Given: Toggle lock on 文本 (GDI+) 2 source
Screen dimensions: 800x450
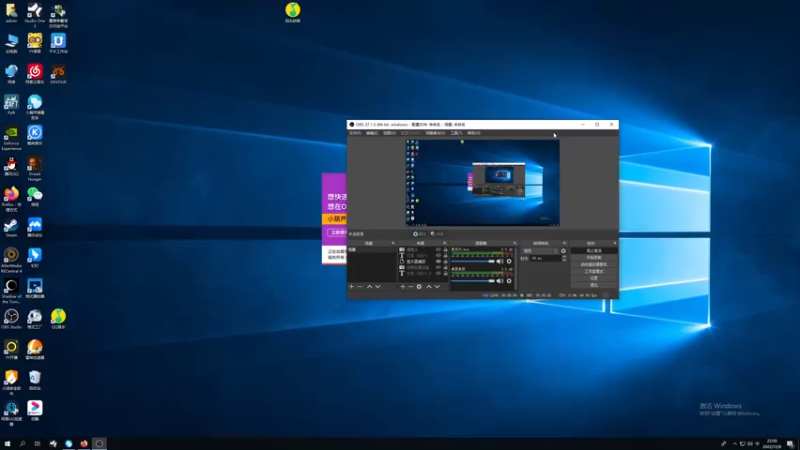Looking at the screenshot, I should point(445,273).
